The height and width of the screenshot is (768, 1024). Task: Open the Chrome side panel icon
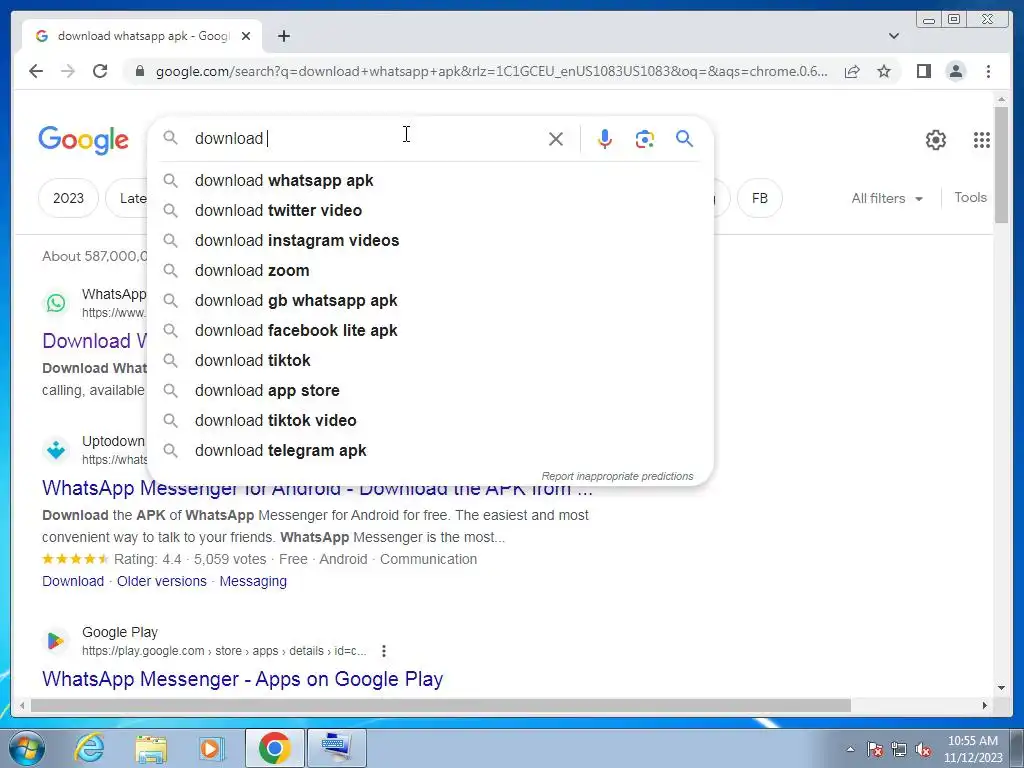pyautogui.click(x=923, y=71)
